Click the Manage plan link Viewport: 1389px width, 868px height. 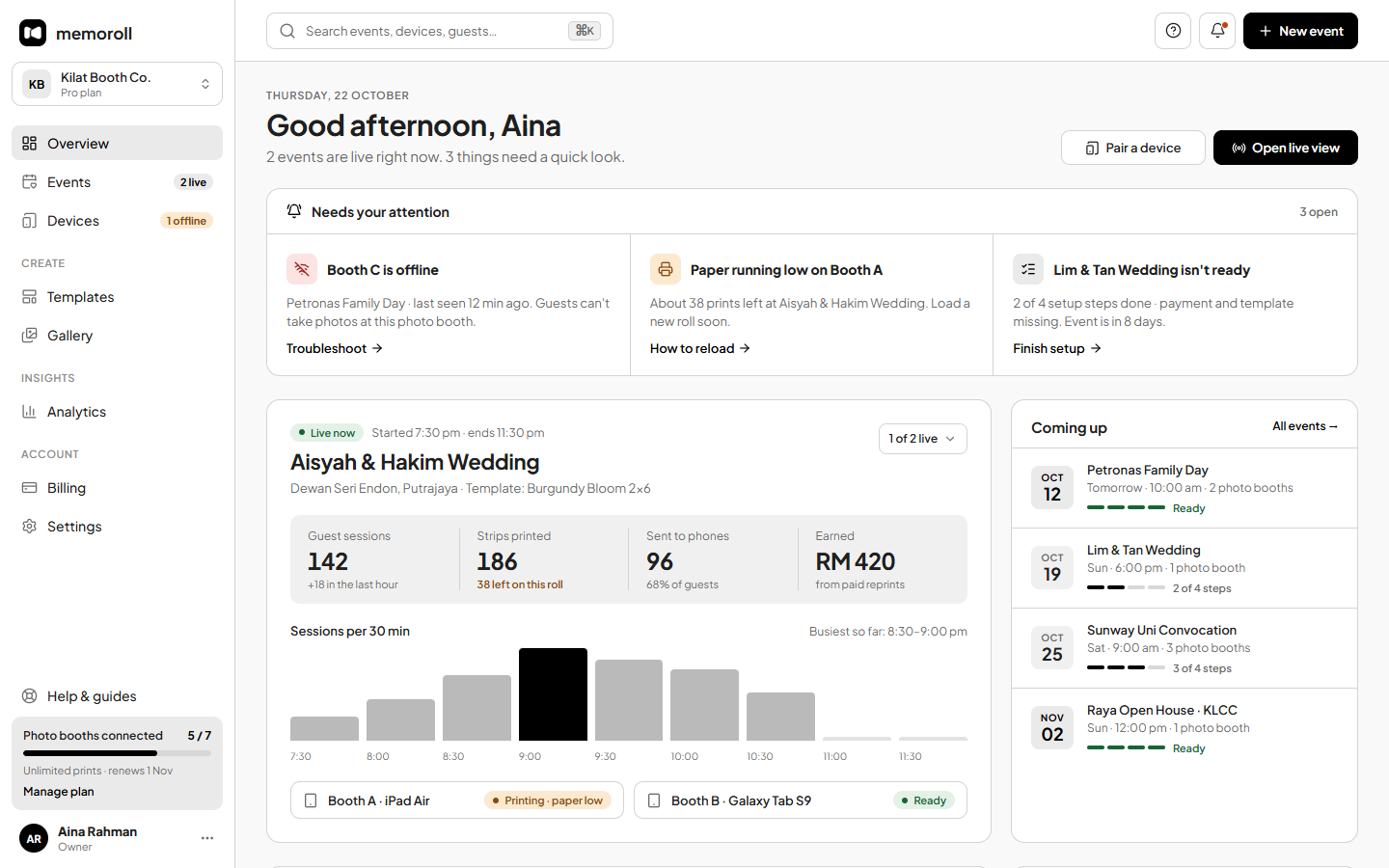point(59,792)
